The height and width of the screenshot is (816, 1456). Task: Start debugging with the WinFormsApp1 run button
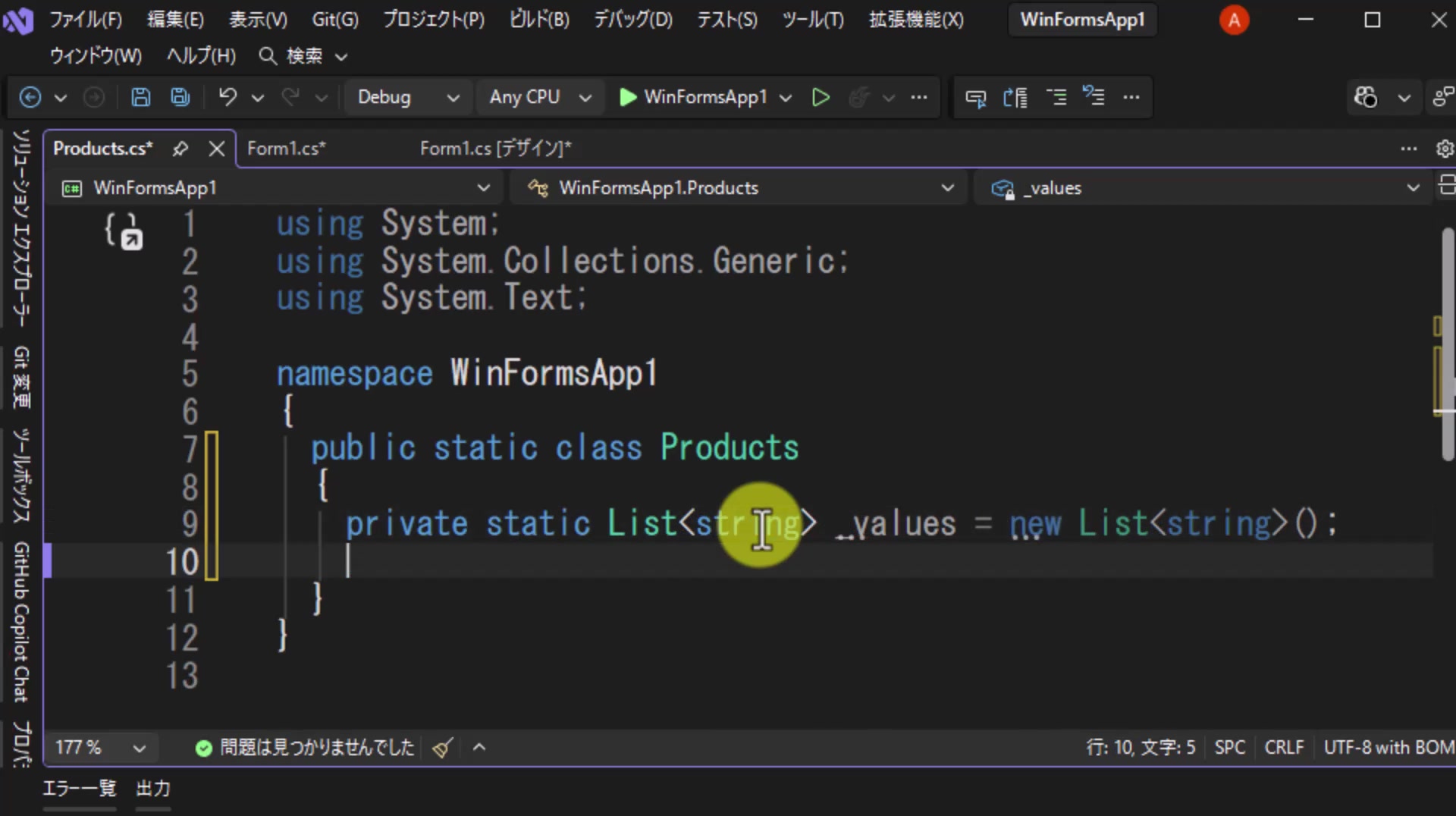[x=694, y=97]
